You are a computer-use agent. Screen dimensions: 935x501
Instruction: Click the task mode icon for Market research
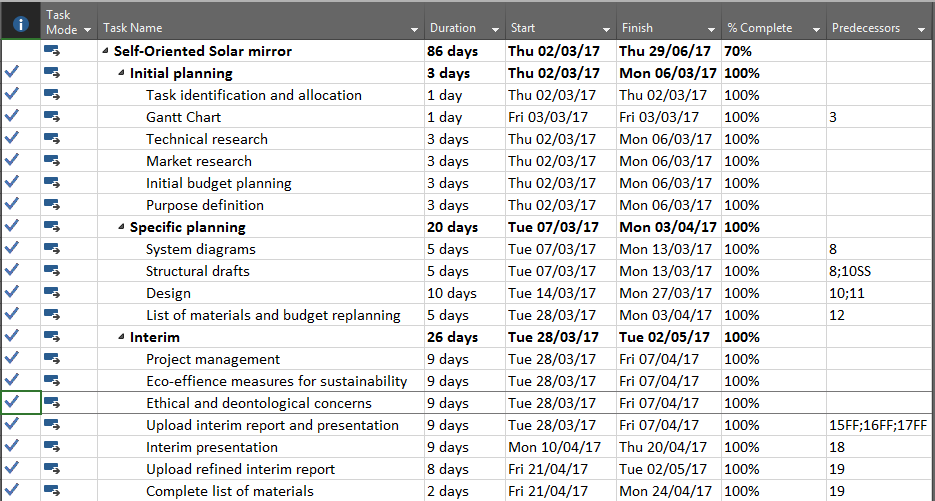click(x=52, y=161)
